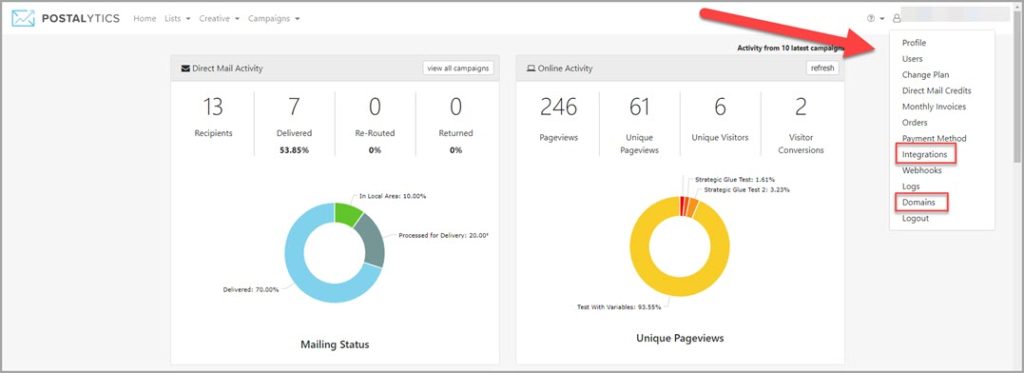Image resolution: width=1024 pixels, height=373 pixels.
Task: Click the envelope icon beside Direct Mail Activity
Action: (x=185, y=68)
